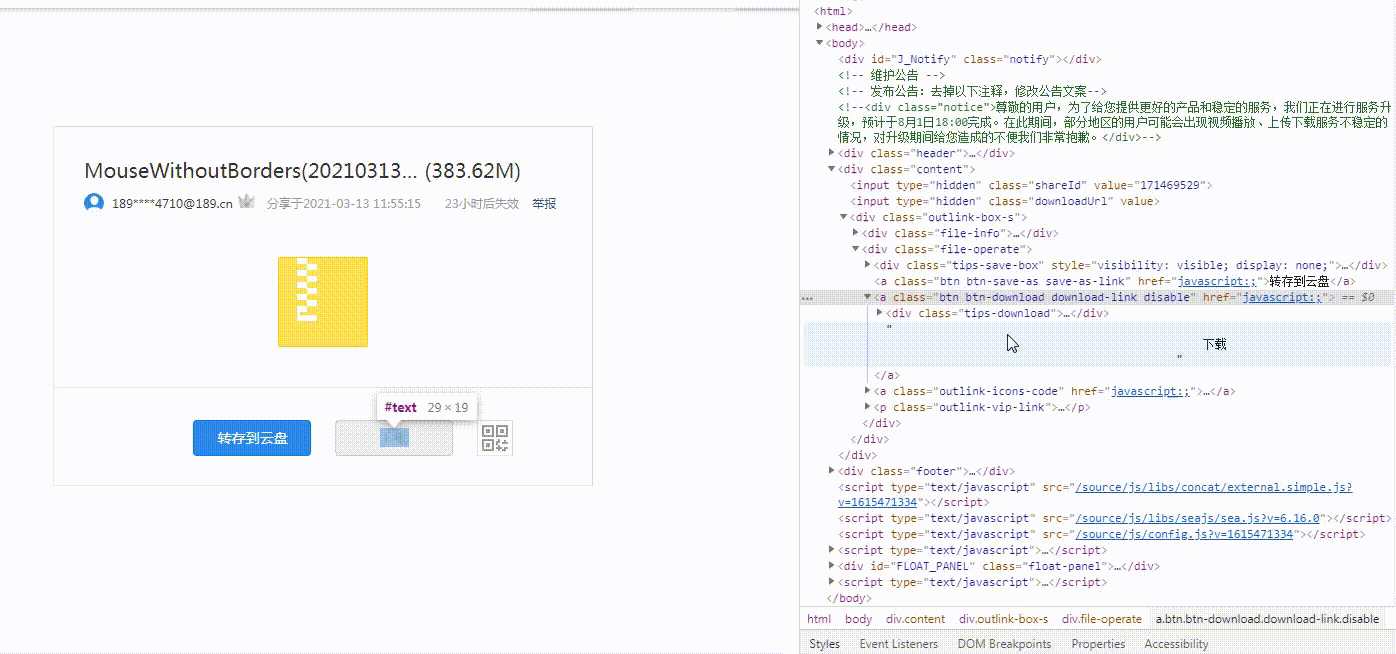Viewport: 1396px width, 654px height.
Task: Select the closing </a> tag line
Action: tap(887, 375)
